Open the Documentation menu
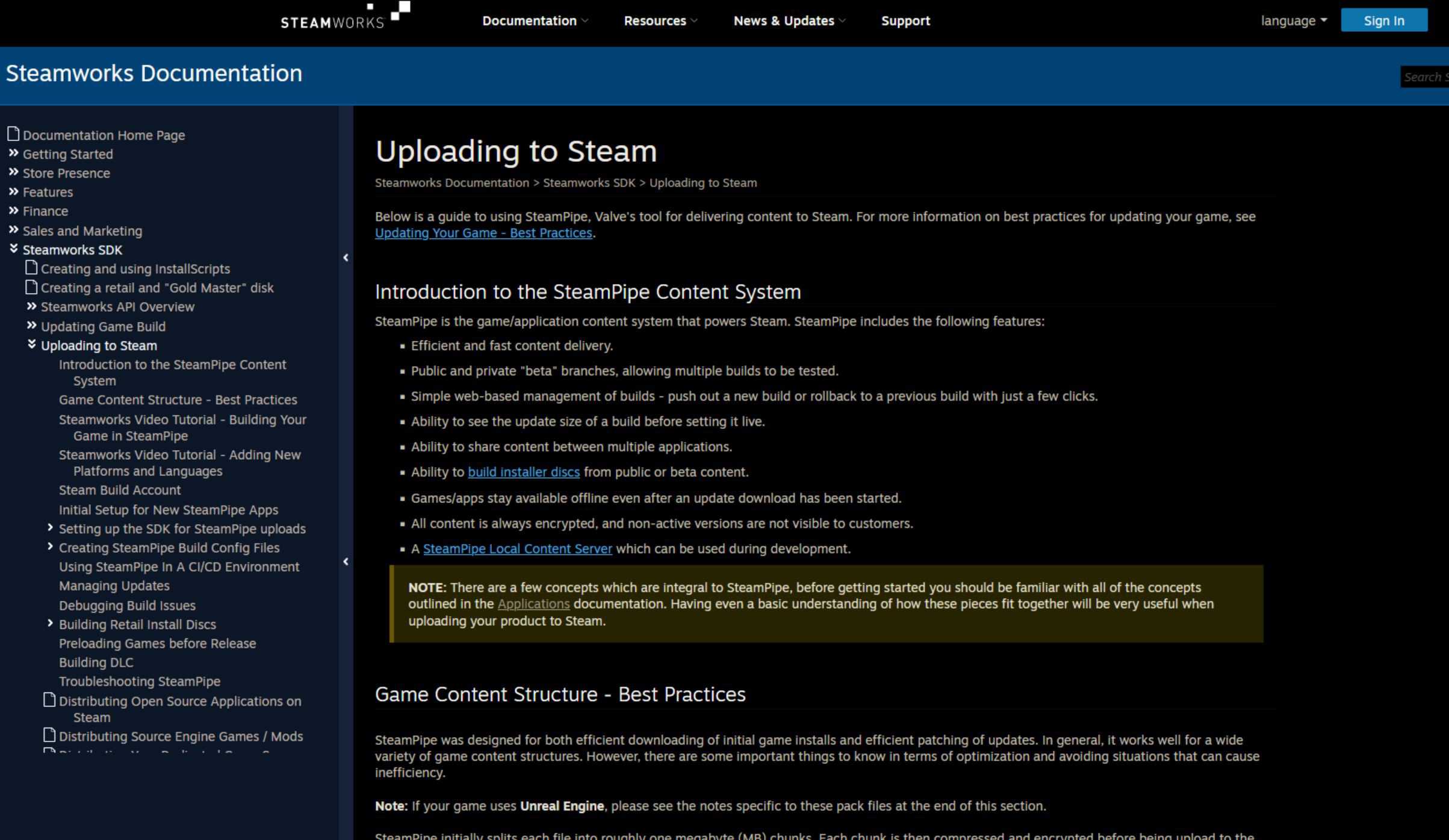Screen dimensions: 1449x840 point(535,21)
